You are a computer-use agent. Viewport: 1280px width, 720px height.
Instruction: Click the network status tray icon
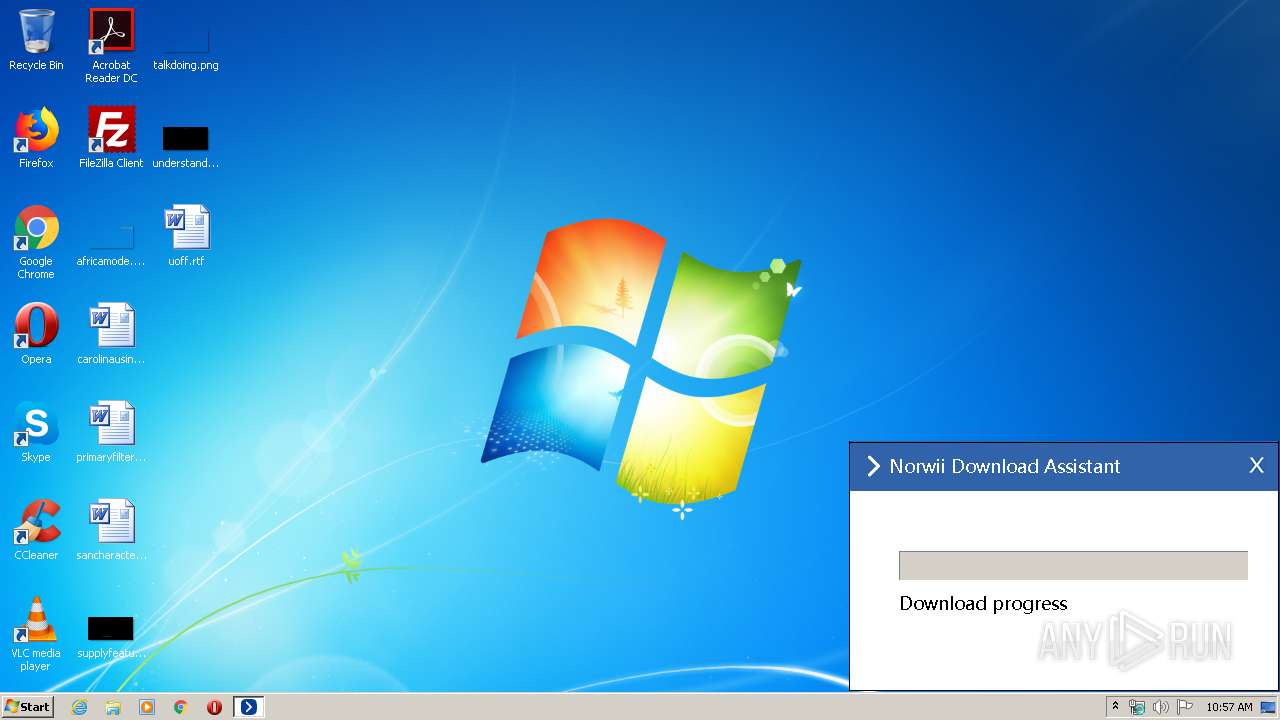click(x=1137, y=707)
